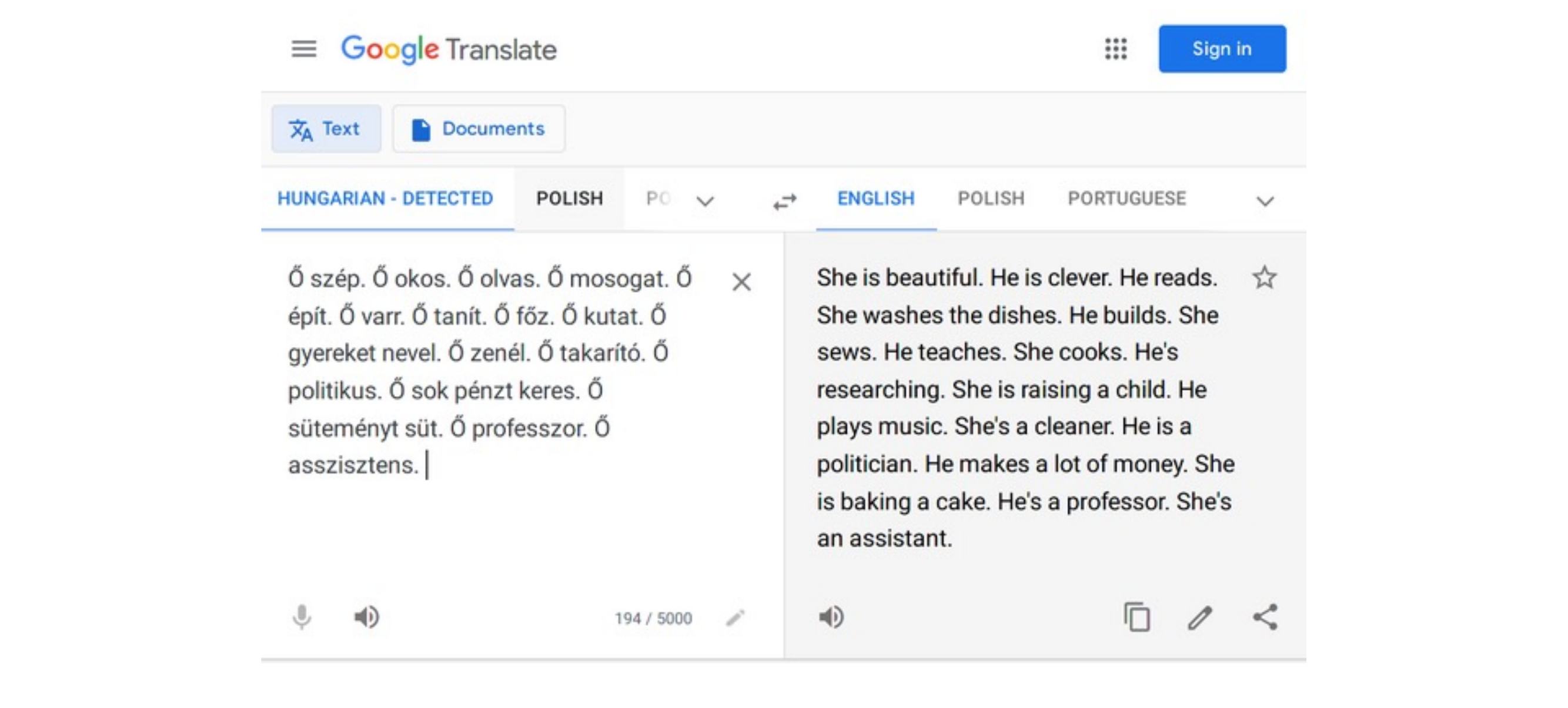Suggest an edit with pencil icon
The image size is (1568, 708).
[1200, 618]
